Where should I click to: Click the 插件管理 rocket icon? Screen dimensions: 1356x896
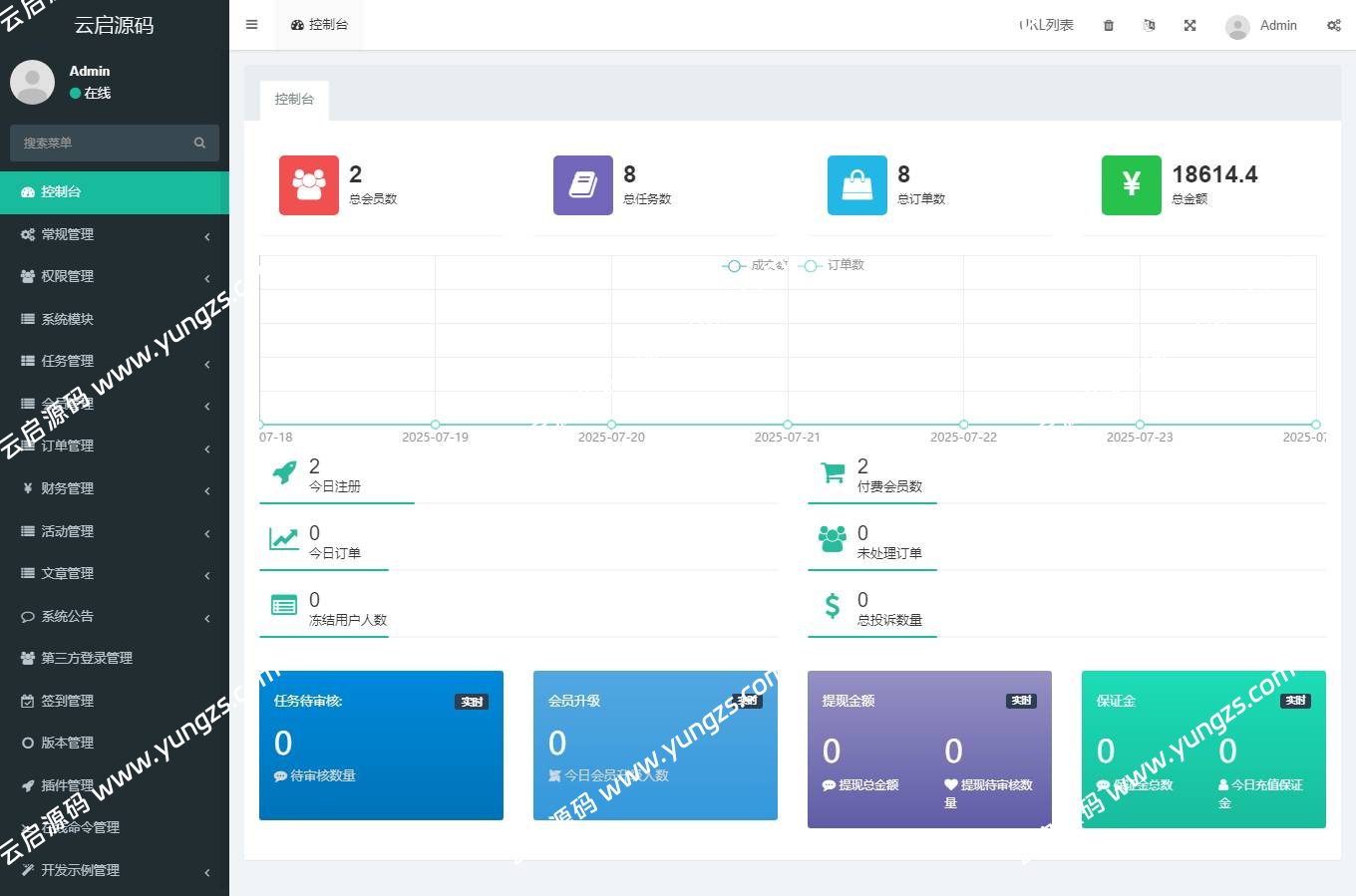point(28,785)
